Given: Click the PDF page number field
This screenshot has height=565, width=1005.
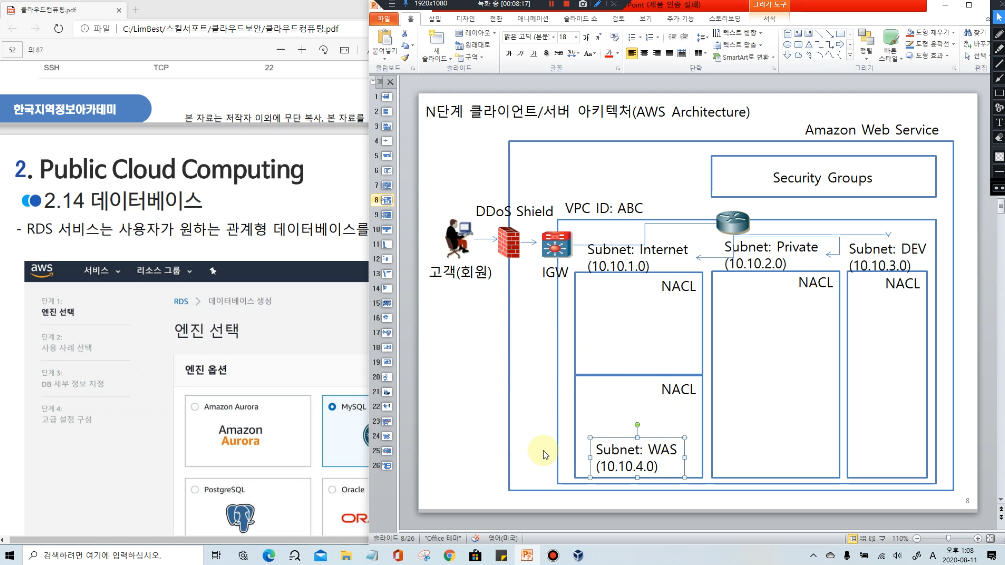Looking at the screenshot, I should click(x=12, y=50).
